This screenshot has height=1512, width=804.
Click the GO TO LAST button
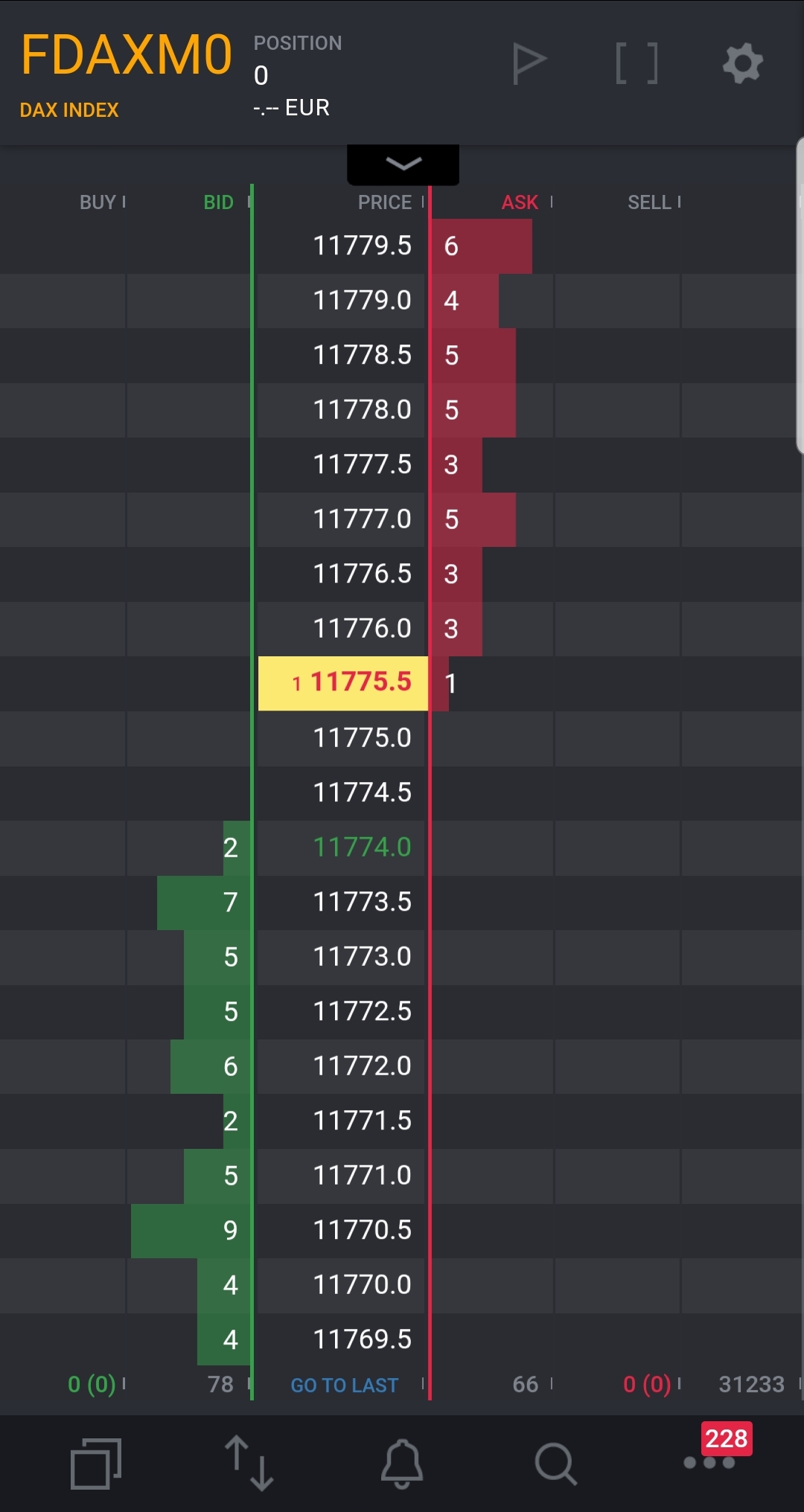343,1385
